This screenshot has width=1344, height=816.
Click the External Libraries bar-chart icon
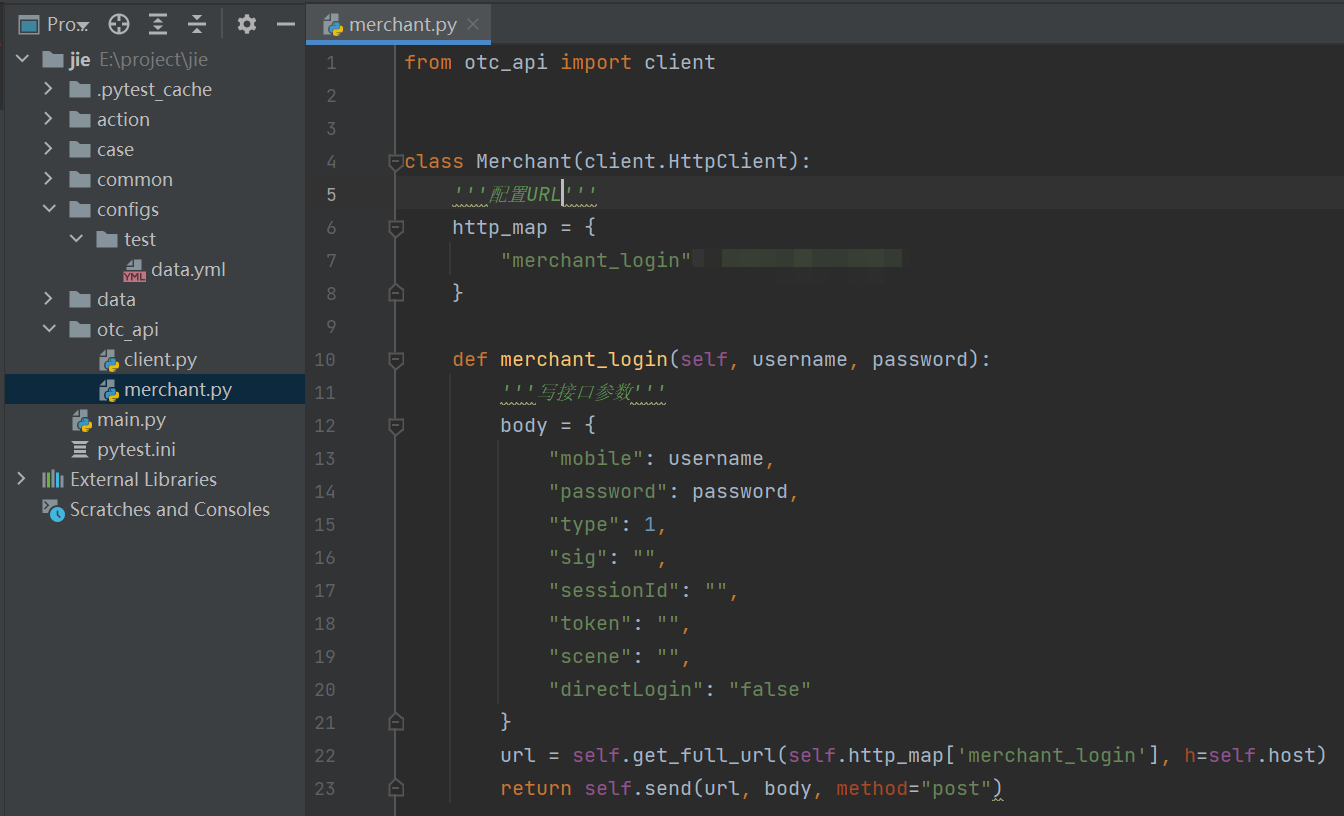point(53,480)
